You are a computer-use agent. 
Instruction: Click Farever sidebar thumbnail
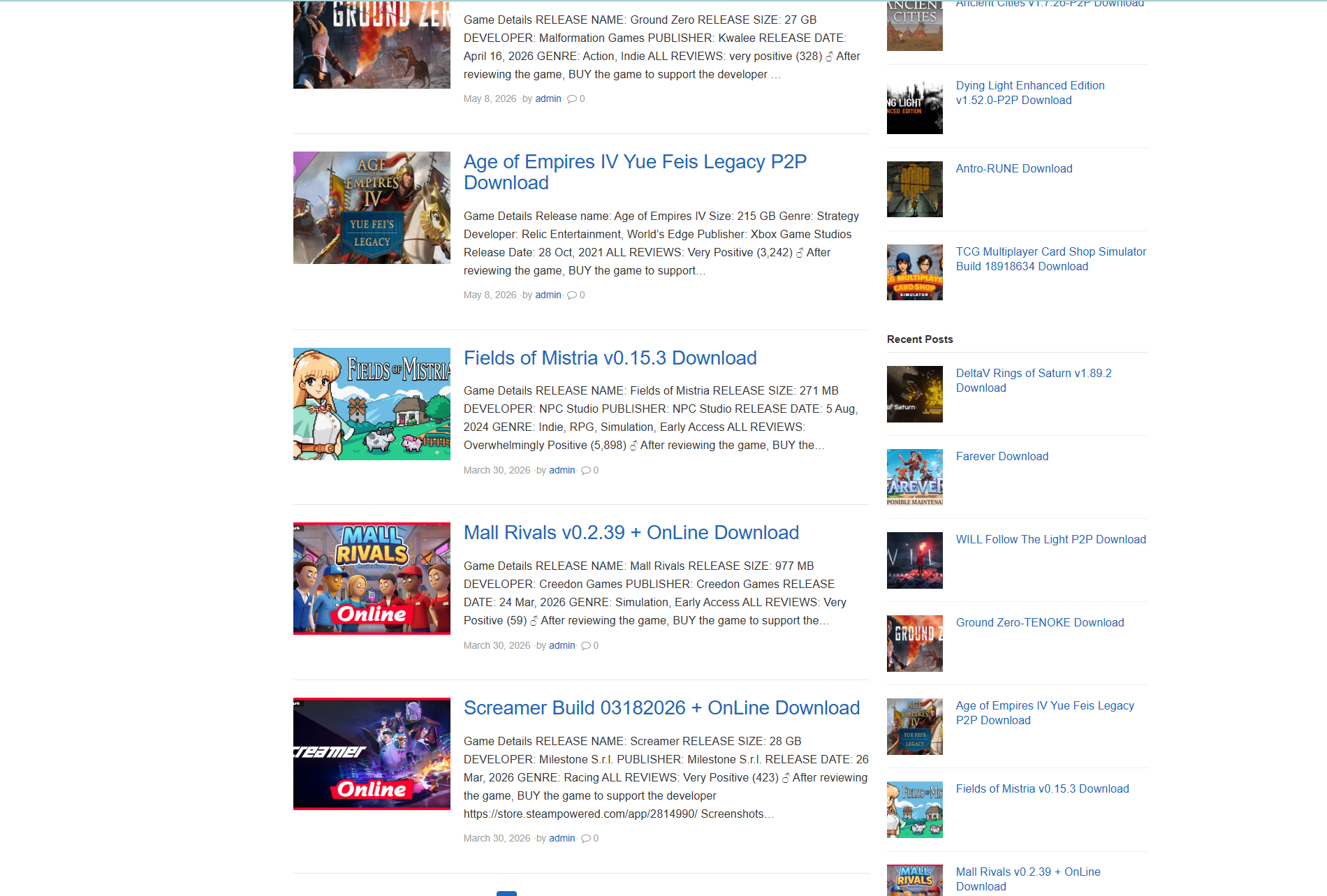coord(915,477)
